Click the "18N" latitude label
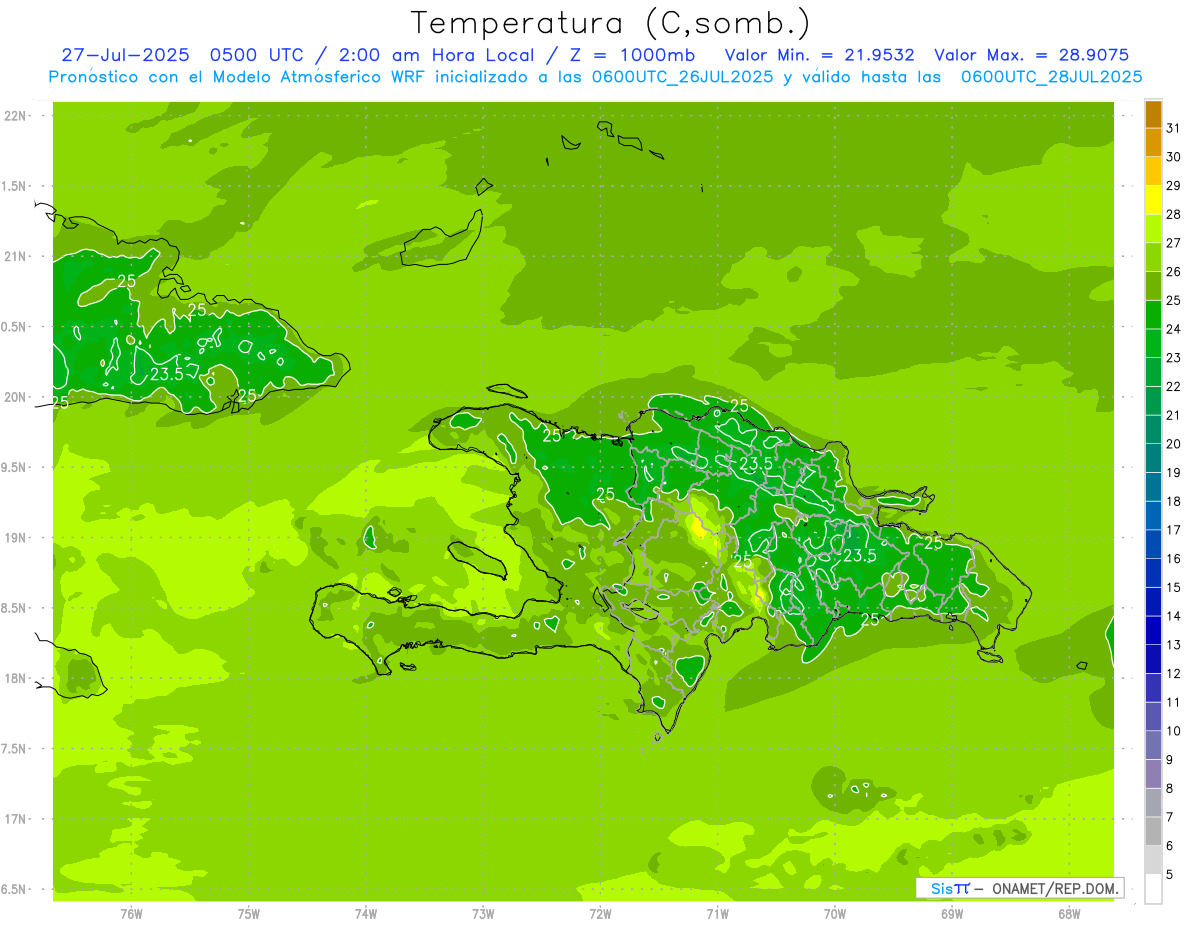This screenshot has width=1200, height=927. point(15,679)
